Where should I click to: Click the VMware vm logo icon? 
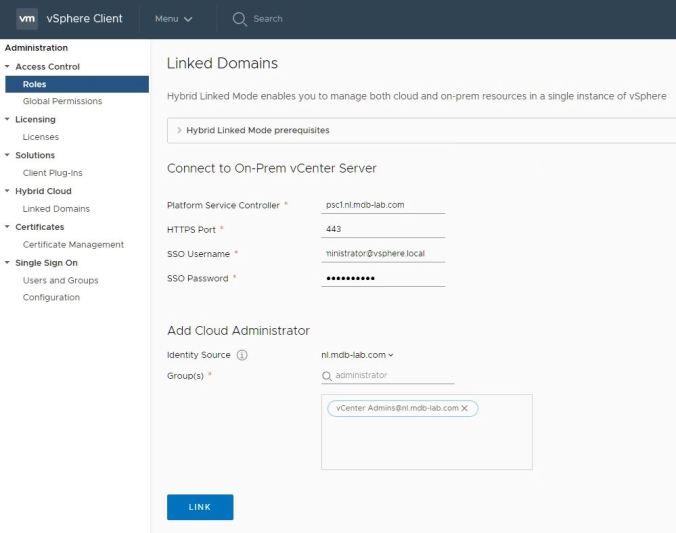coord(27,19)
